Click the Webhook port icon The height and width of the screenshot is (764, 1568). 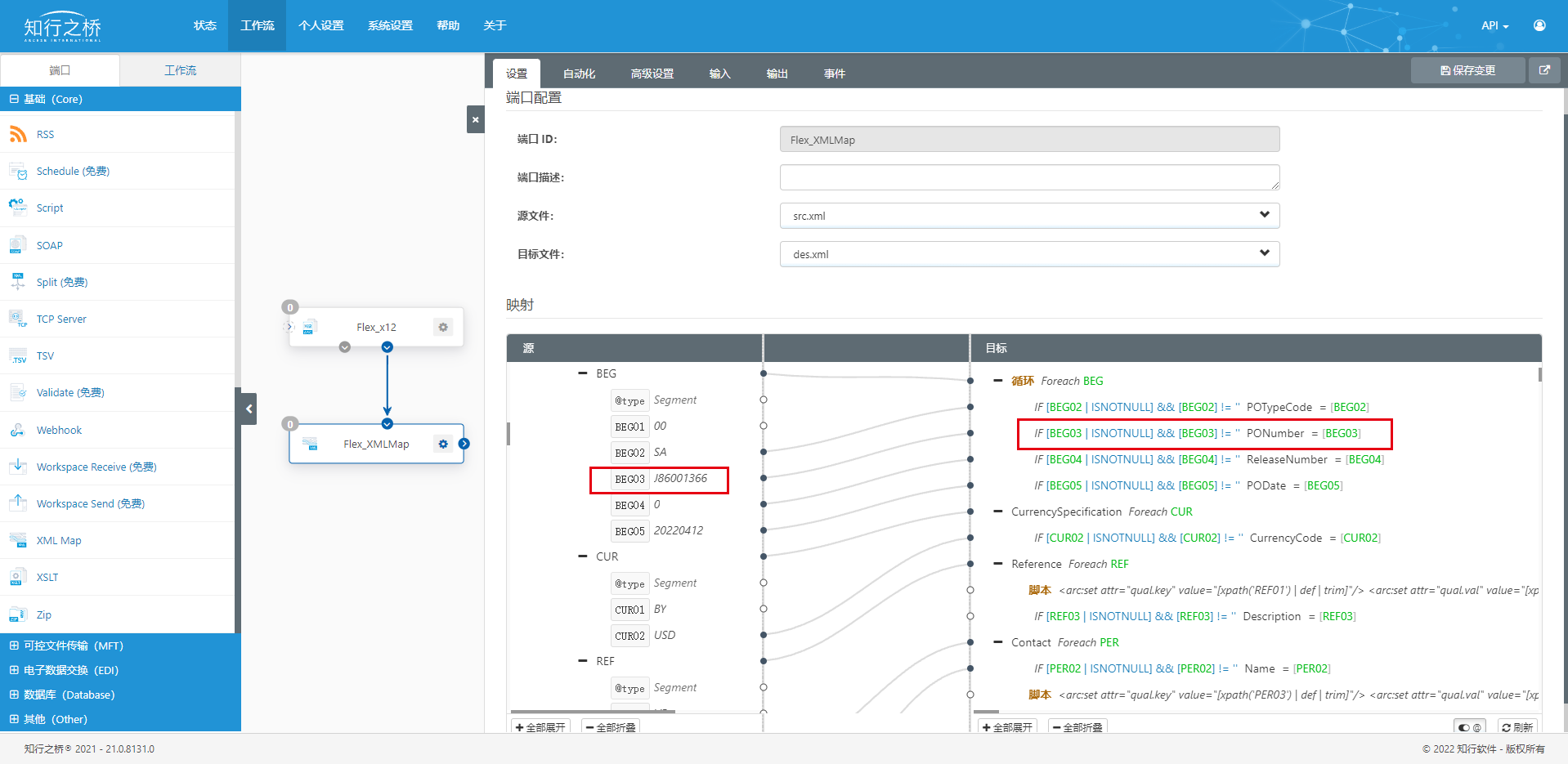18,430
